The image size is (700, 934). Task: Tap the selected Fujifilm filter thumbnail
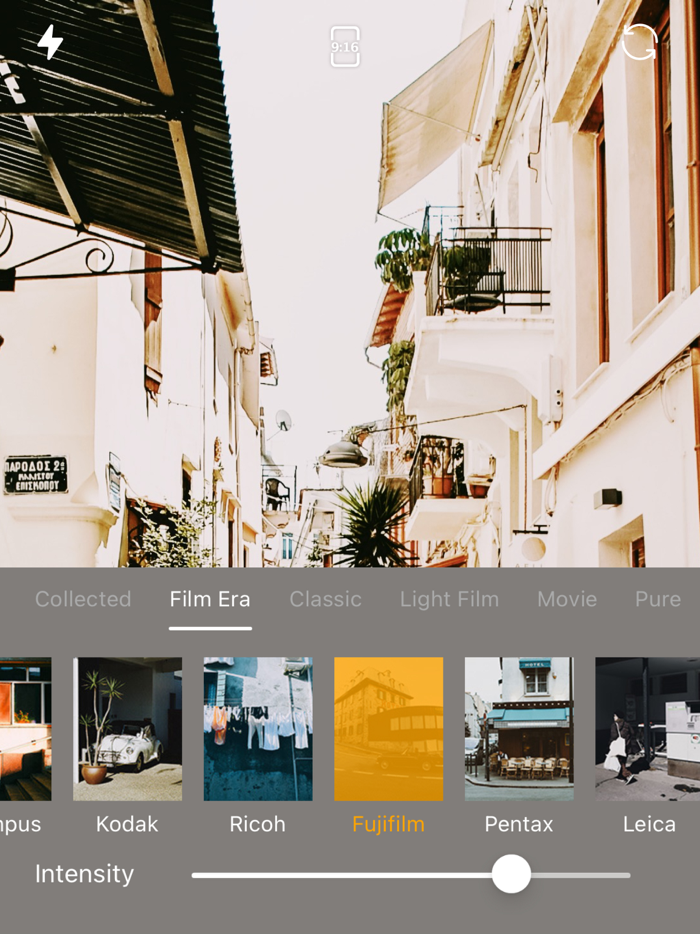388,728
